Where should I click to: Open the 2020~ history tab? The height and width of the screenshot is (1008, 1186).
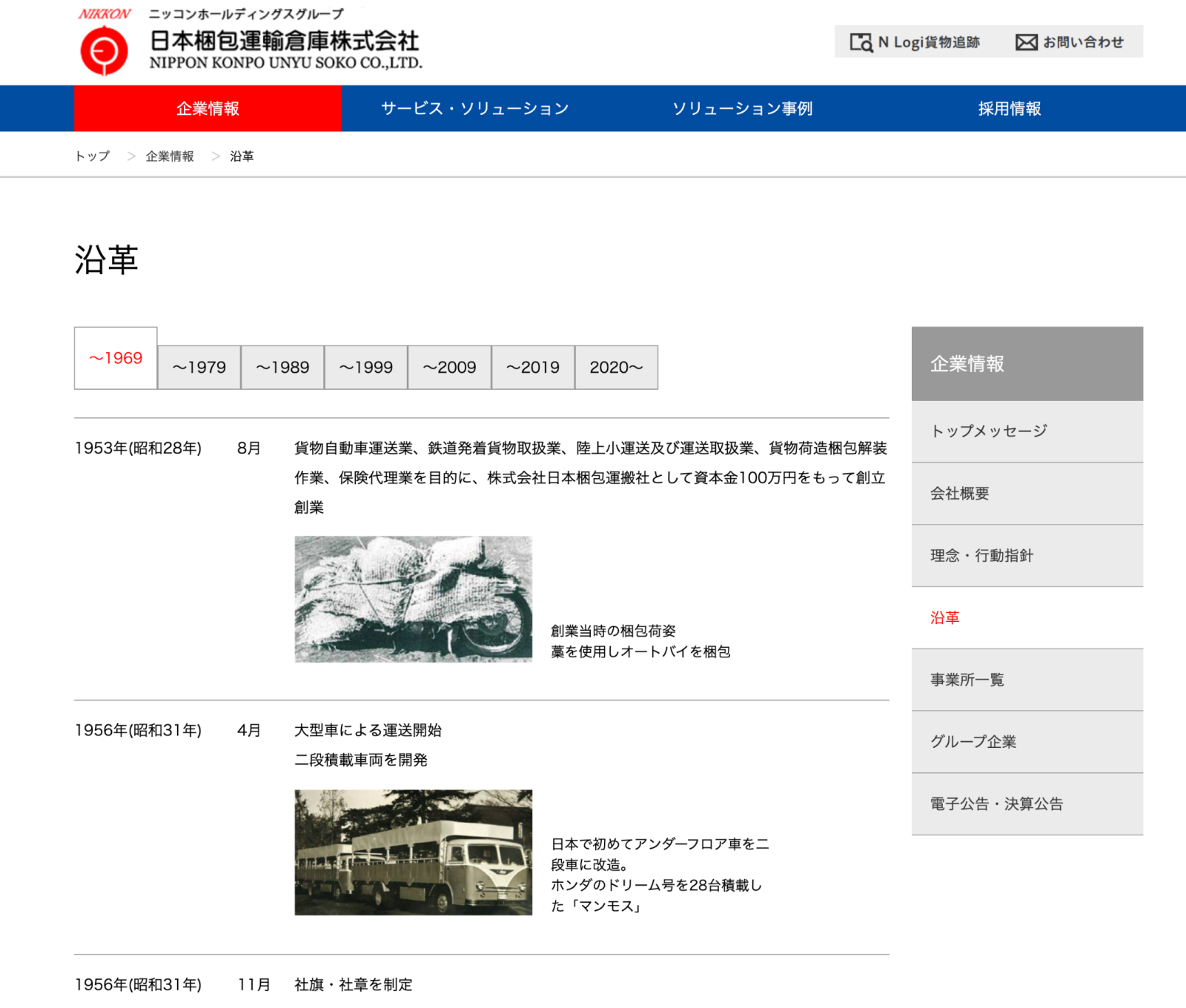click(617, 367)
